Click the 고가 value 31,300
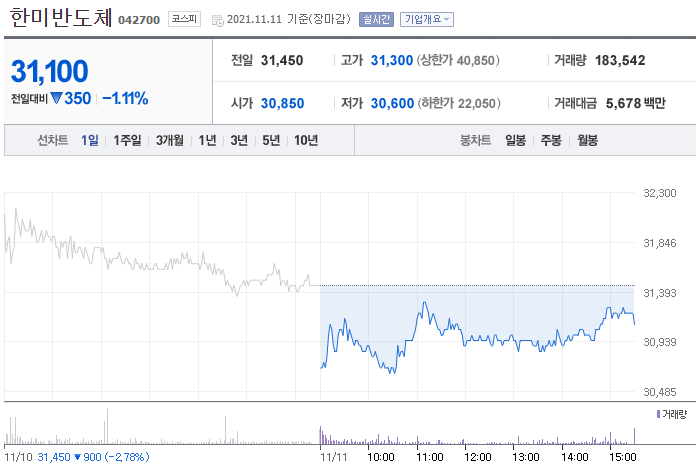Screen dimensions: 696x475 (x=392, y=60)
